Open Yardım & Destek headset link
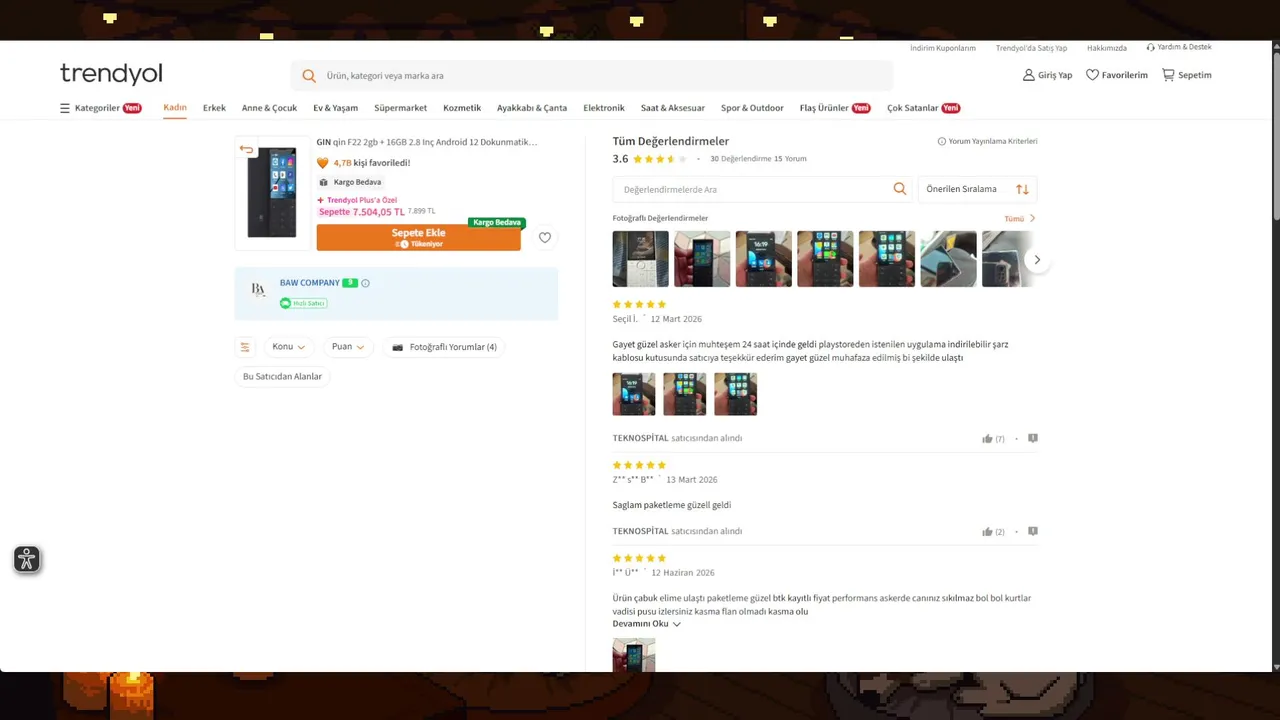The image size is (1280, 720). 1179,47
